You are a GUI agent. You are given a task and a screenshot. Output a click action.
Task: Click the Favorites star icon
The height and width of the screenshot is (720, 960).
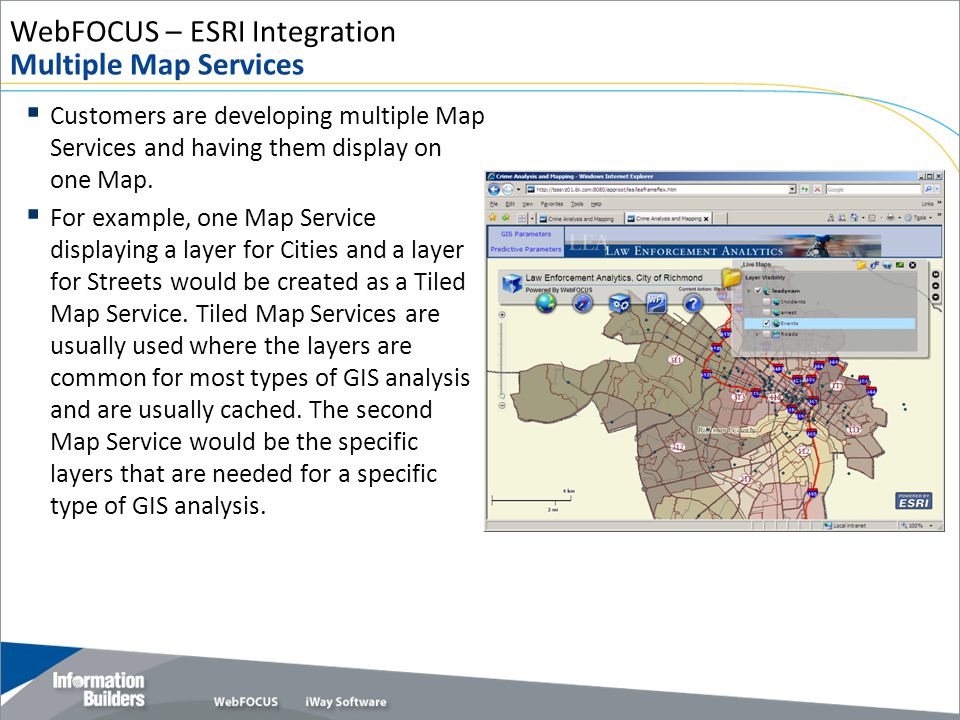[492, 217]
